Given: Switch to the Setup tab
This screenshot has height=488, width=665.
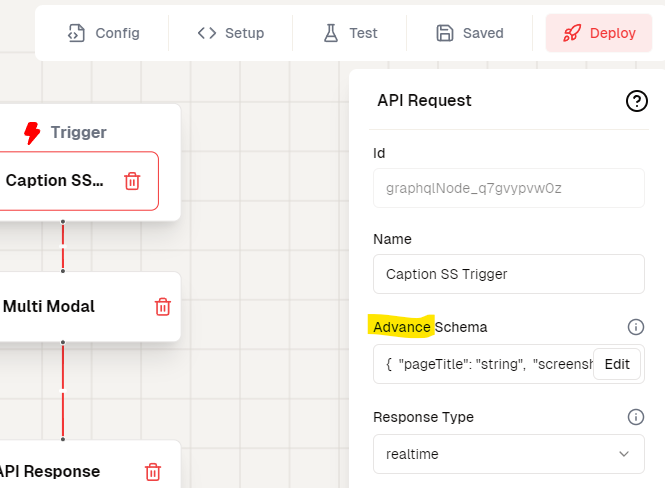Looking at the screenshot, I should point(231,33).
